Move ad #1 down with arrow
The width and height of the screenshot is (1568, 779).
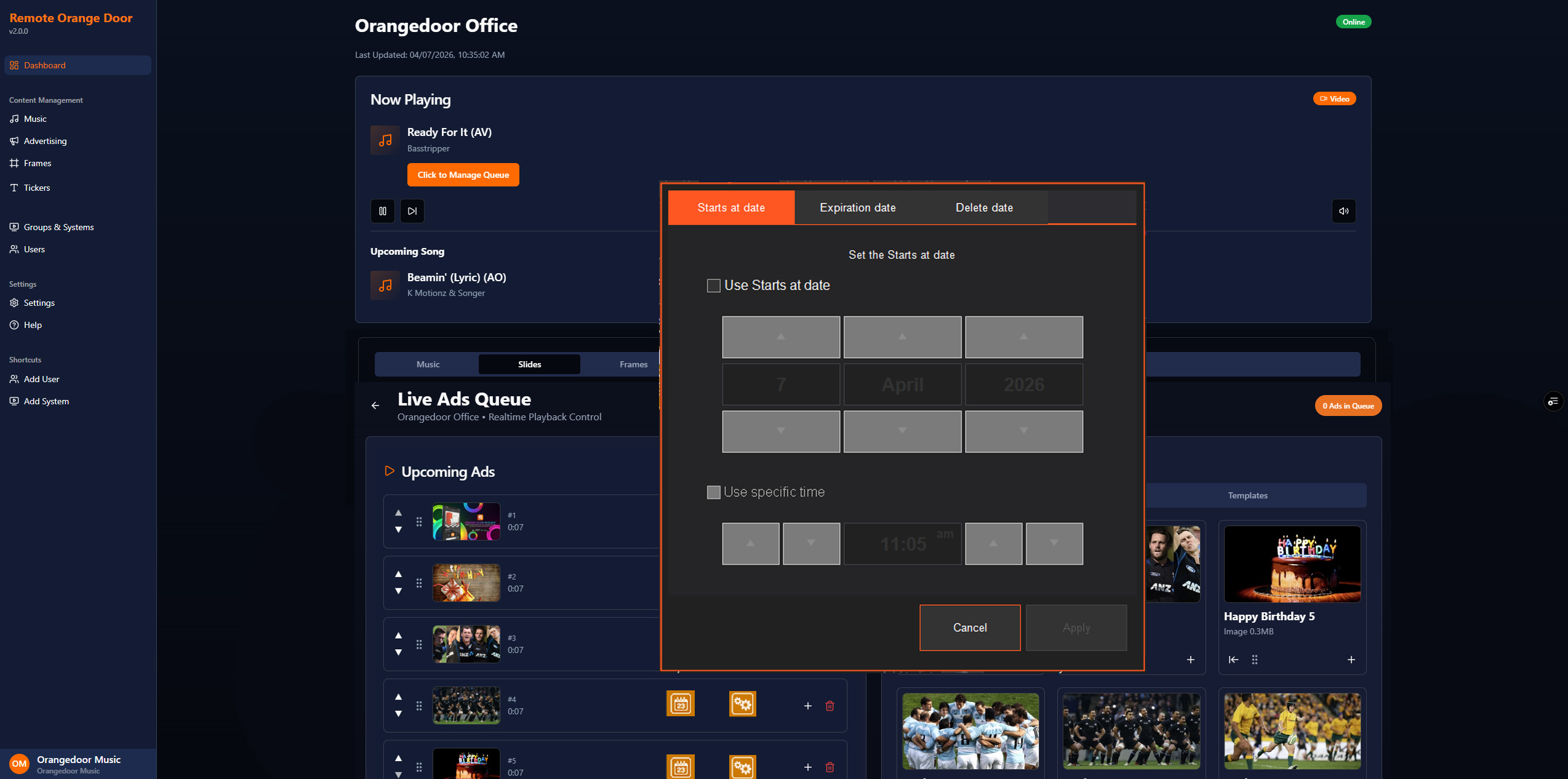(398, 529)
